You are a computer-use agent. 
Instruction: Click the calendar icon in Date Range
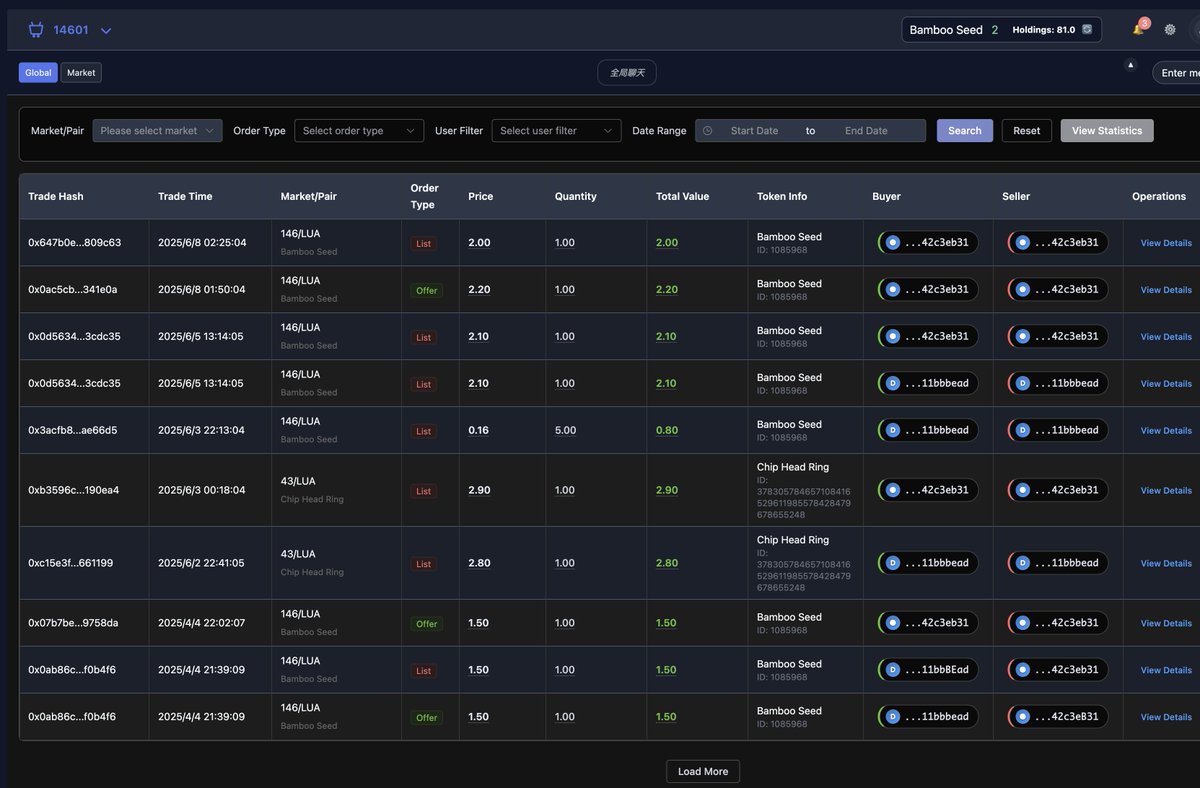click(x=708, y=130)
